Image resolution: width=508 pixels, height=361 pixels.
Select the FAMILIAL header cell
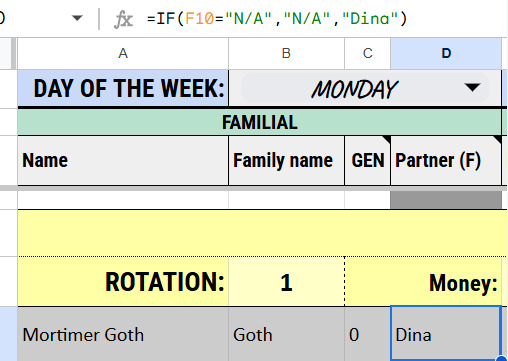point(259,122)
